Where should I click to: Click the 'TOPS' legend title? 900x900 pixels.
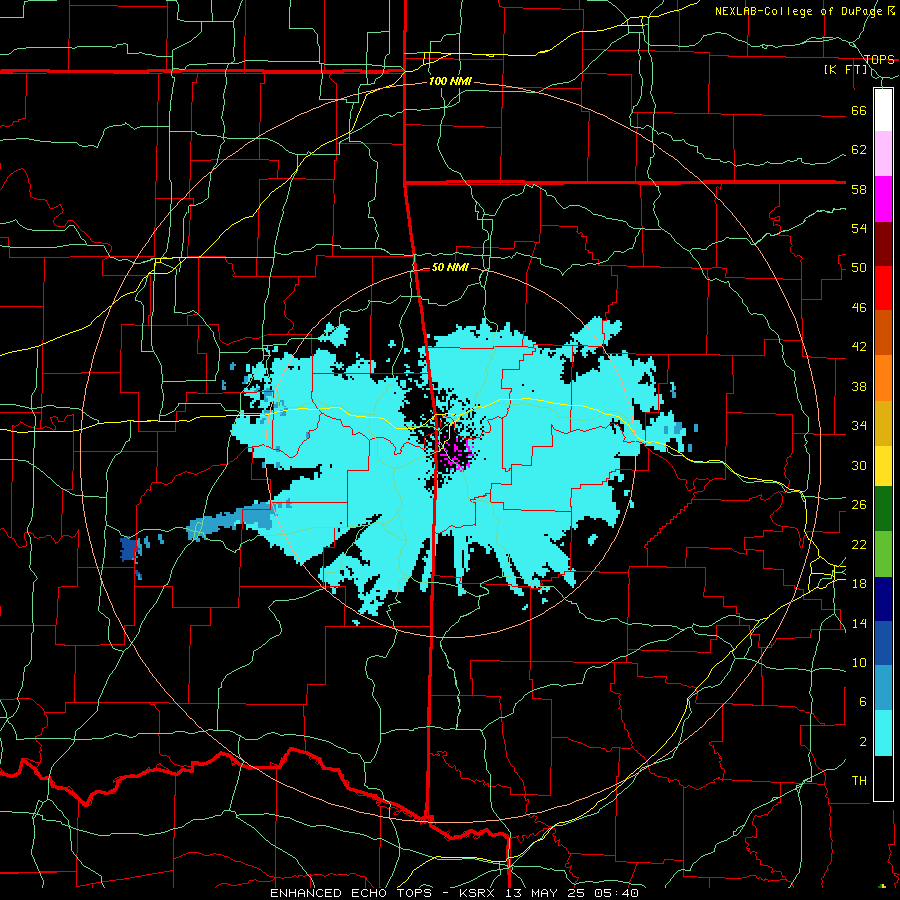coord(879,59)
